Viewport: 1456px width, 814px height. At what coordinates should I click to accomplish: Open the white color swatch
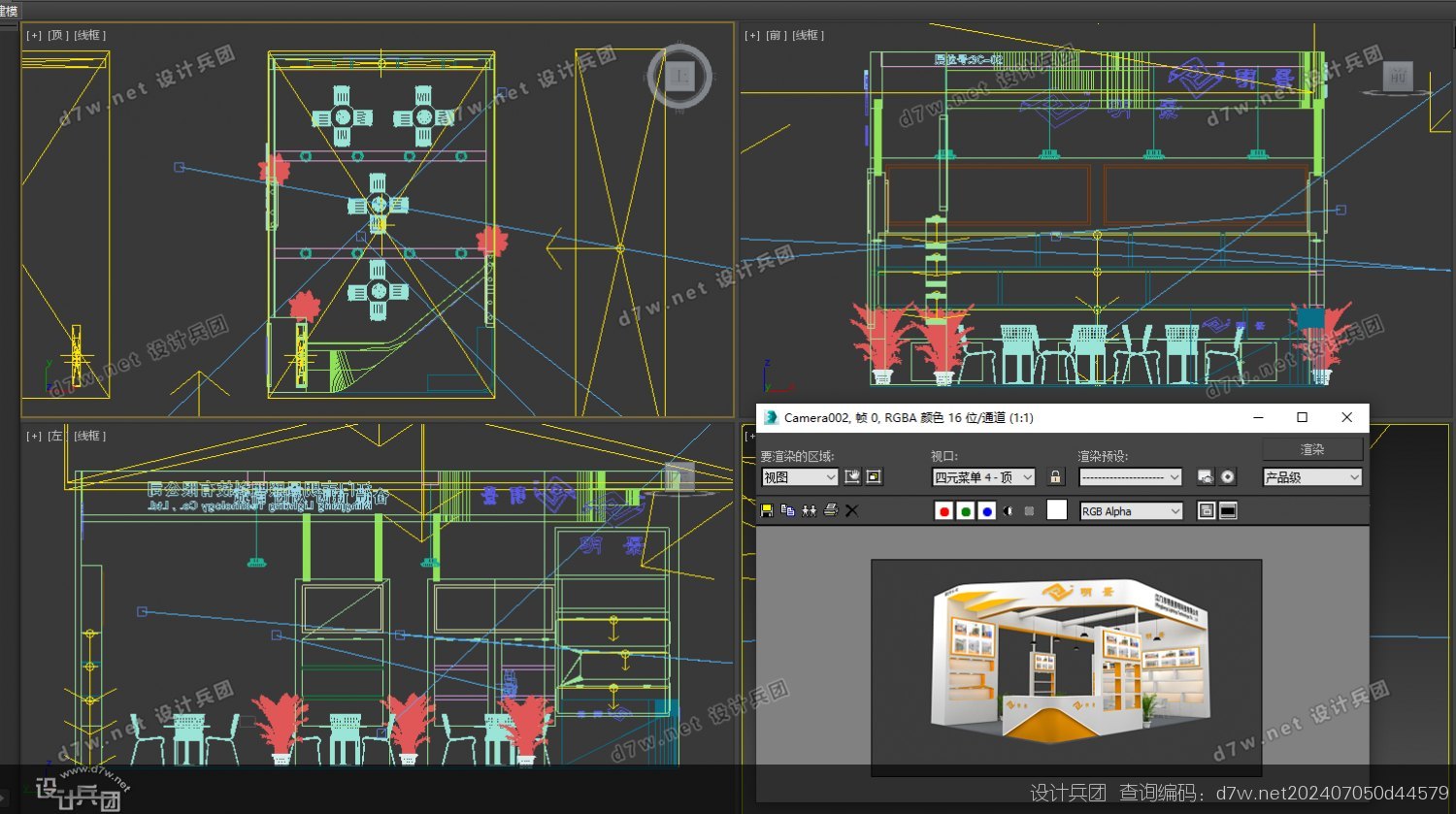pyautogui.click(x=1057, y=510)
